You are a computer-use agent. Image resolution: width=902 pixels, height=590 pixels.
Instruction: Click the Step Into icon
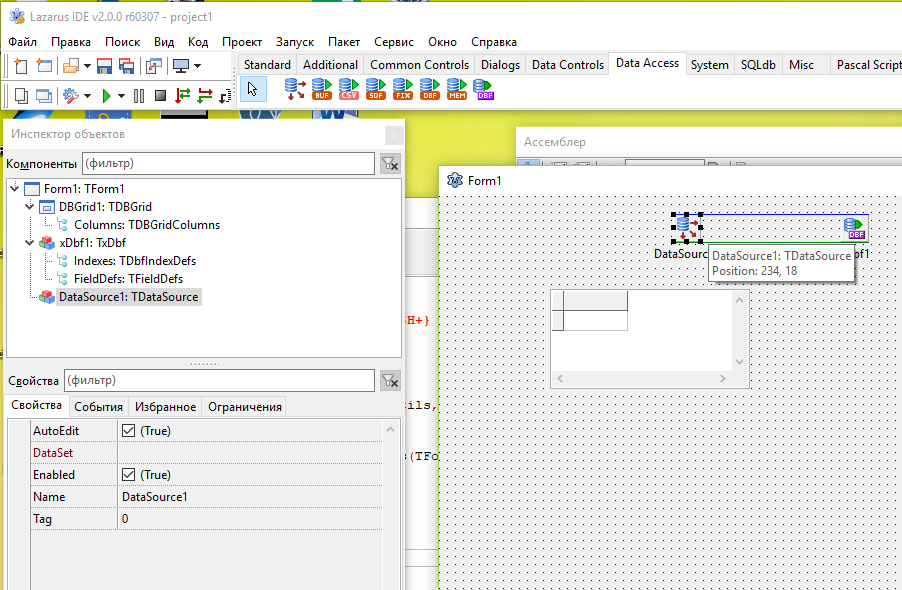[183, 95]
